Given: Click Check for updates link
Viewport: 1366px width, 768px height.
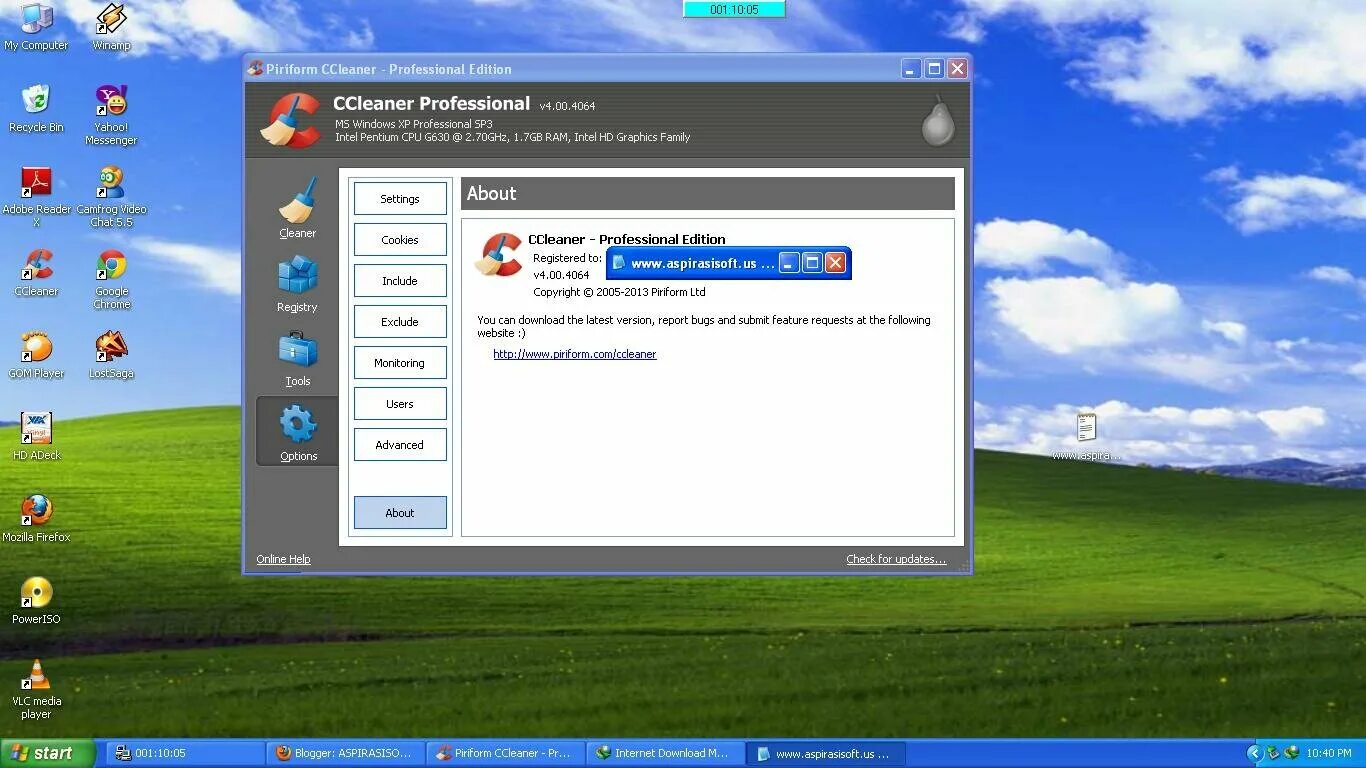Looking at the screenshot, I should point(896,559).
